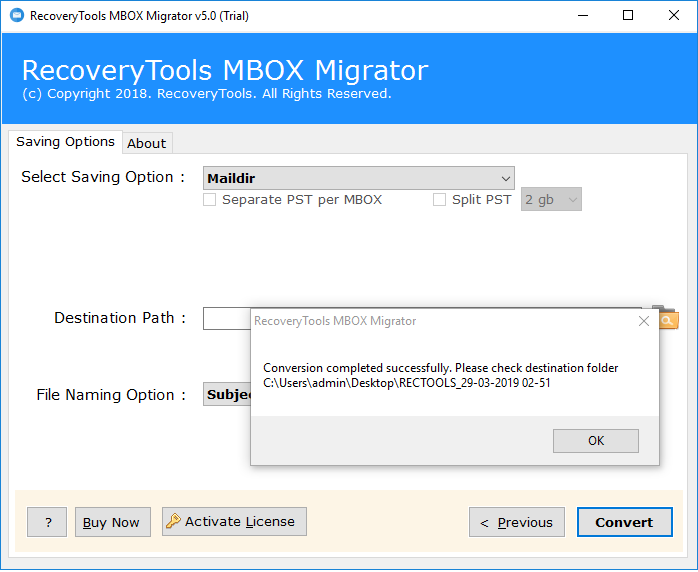Screen dimensions: 698x572
Task: Click the key icon on Activate License
Action: [x=173, y=521]
